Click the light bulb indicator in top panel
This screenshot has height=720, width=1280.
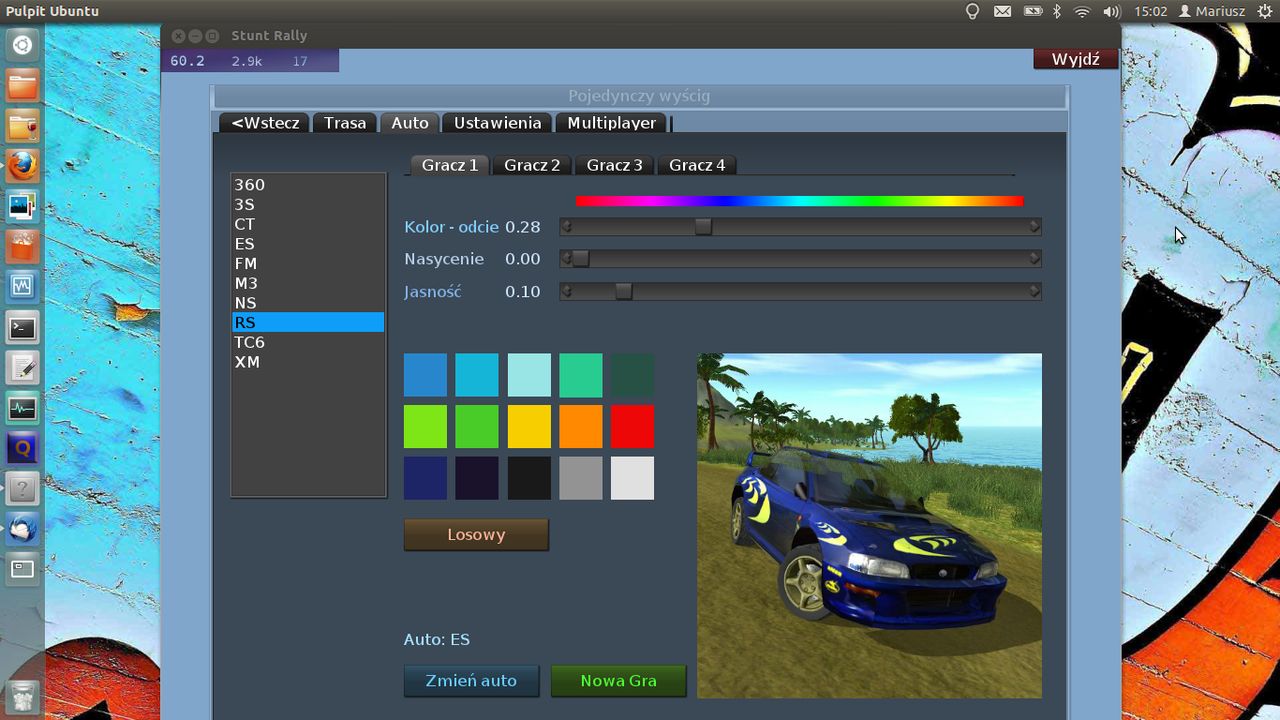point(972,11)
